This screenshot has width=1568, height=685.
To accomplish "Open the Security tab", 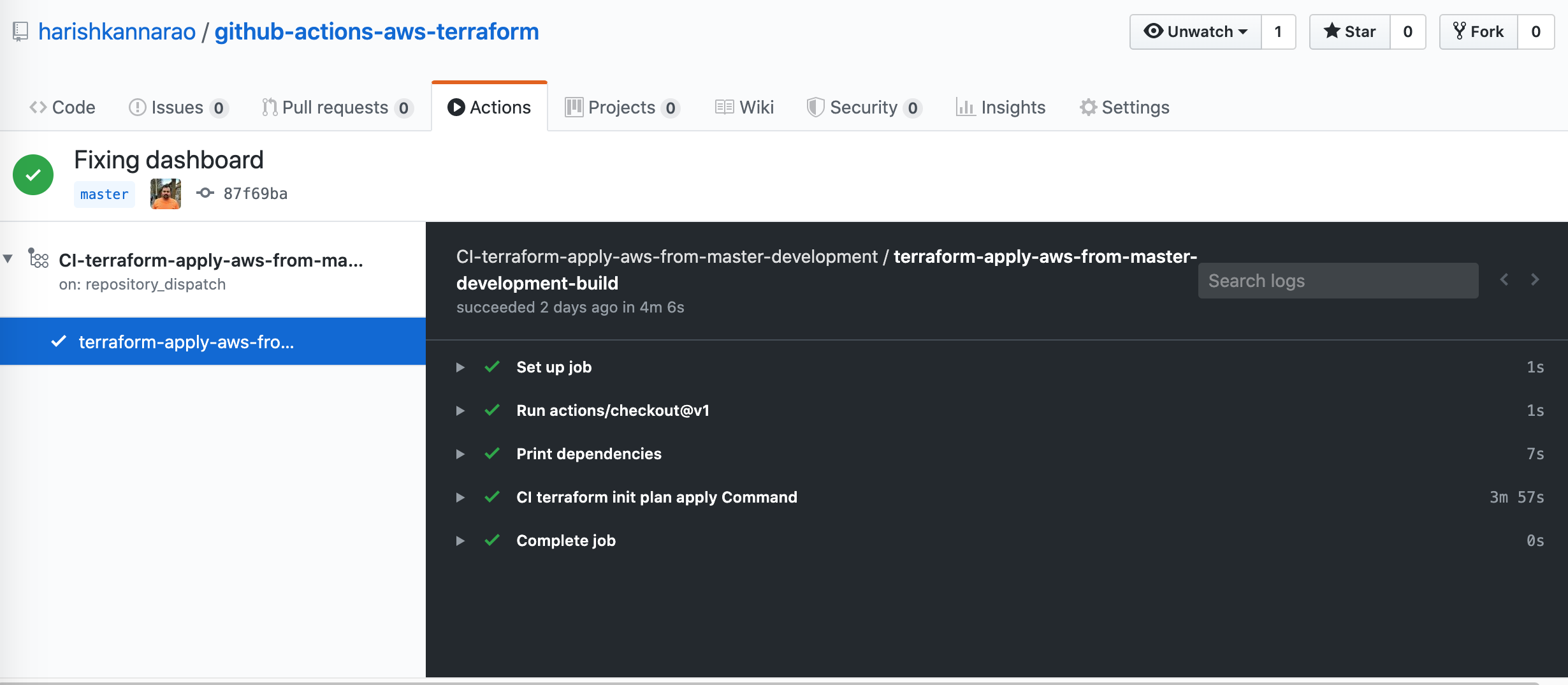I will [864, 107].
